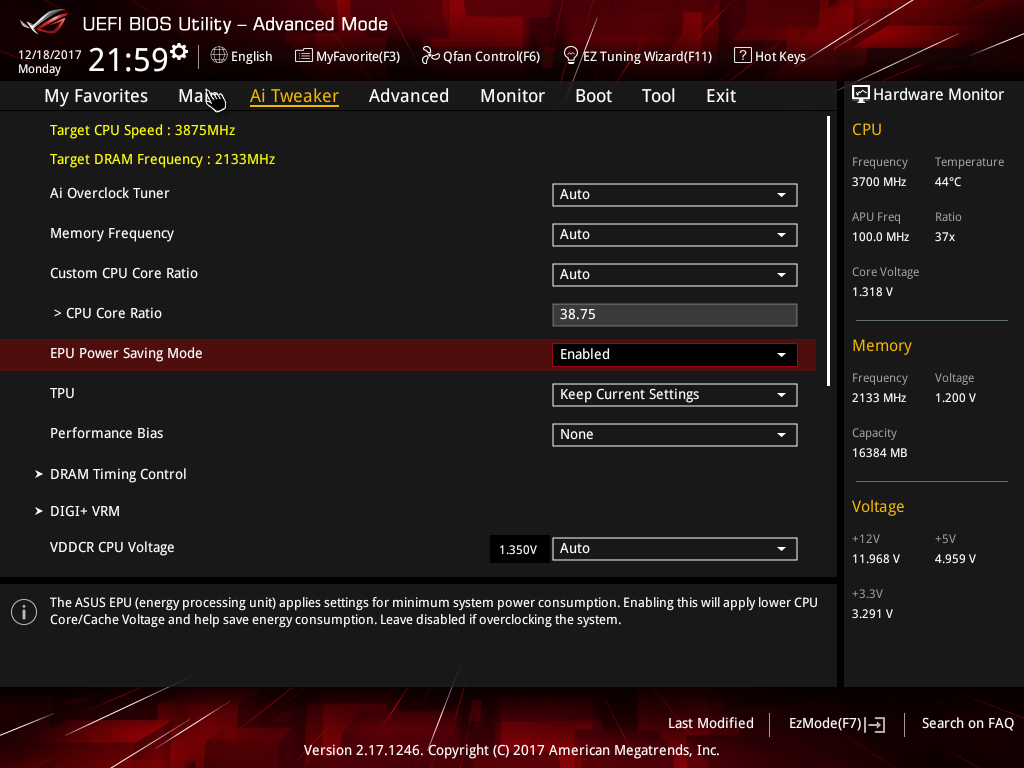Click Ratio 37x value
The image size is (1024, 768).
click(945, 236)
